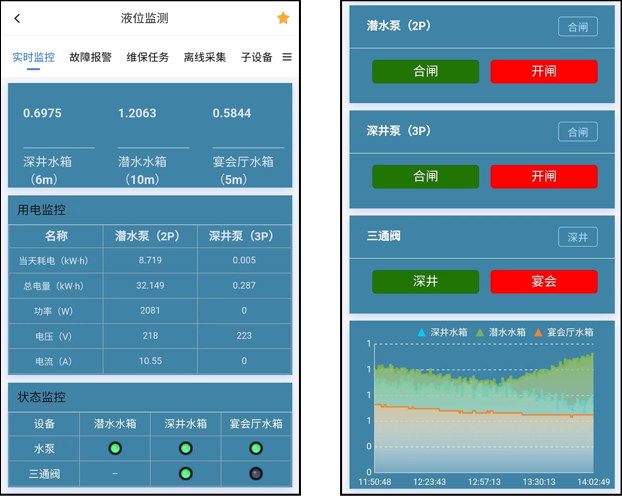622x496 pixels.
Task: Click 水泵 status light under 深井水箱
Action: (184, 449)
